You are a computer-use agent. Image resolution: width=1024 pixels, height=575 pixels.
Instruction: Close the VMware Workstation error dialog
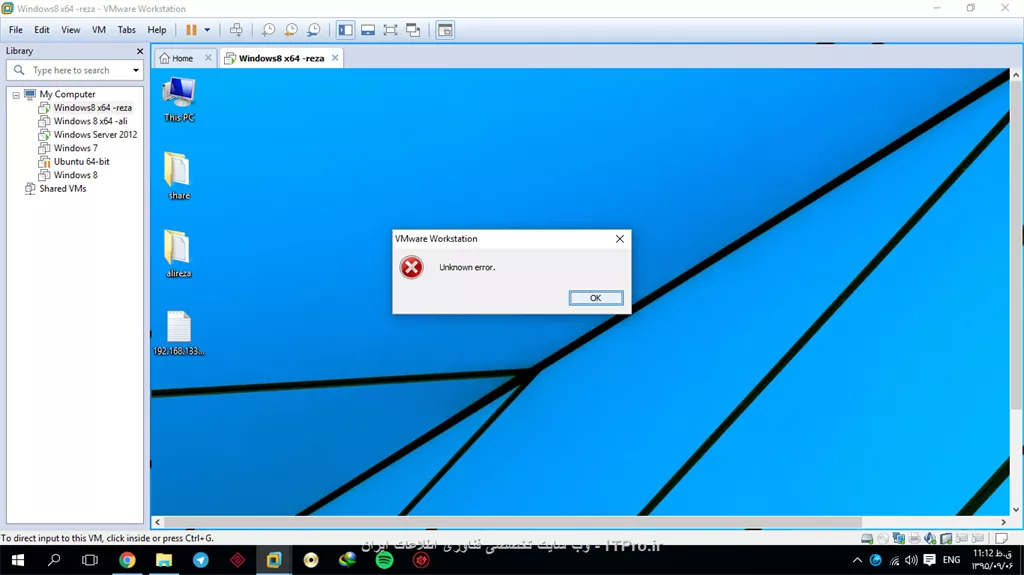[x=620, y=239]
